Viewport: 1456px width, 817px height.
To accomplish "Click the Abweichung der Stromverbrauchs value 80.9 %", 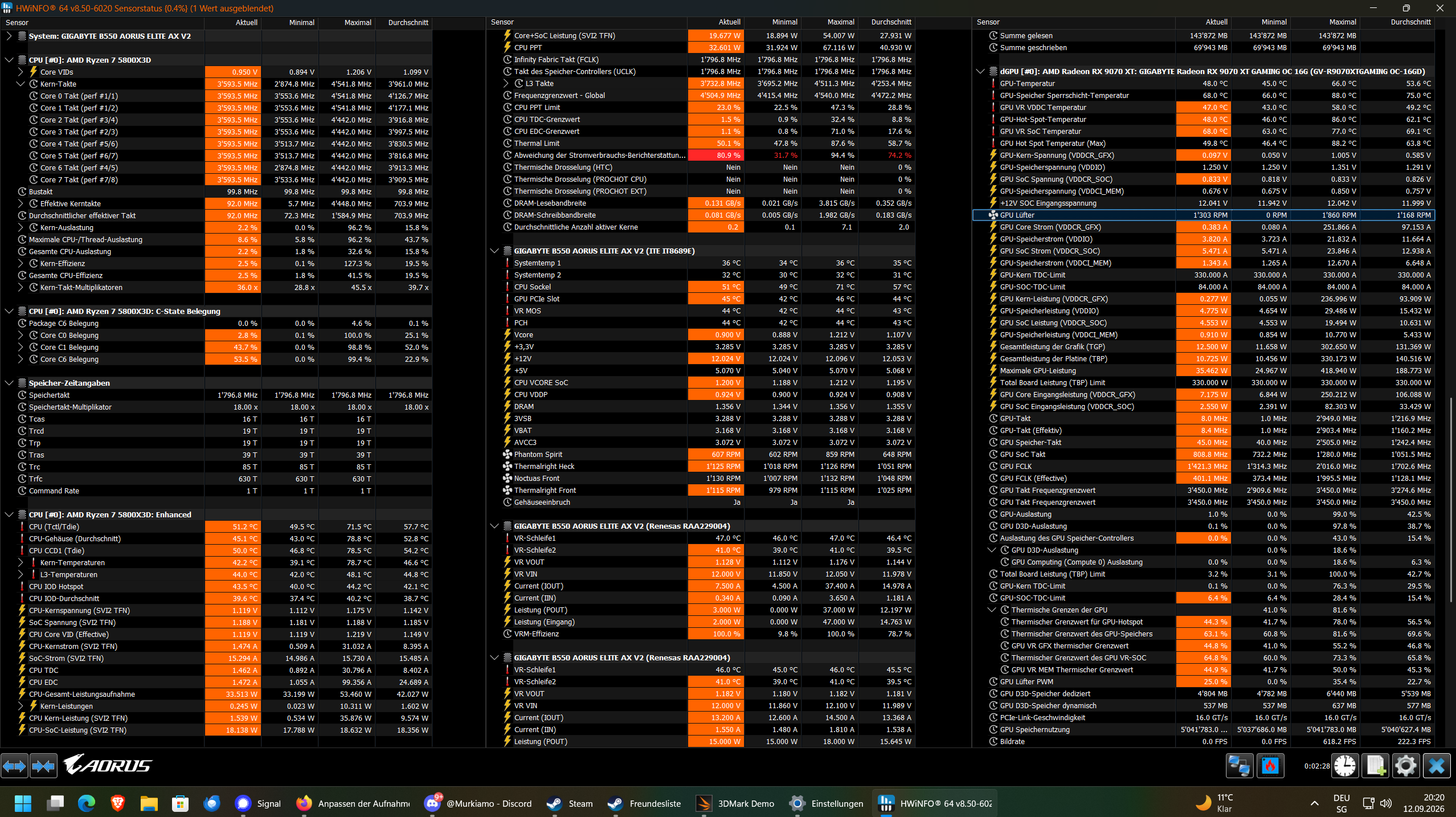I will [x=716, y=156].
